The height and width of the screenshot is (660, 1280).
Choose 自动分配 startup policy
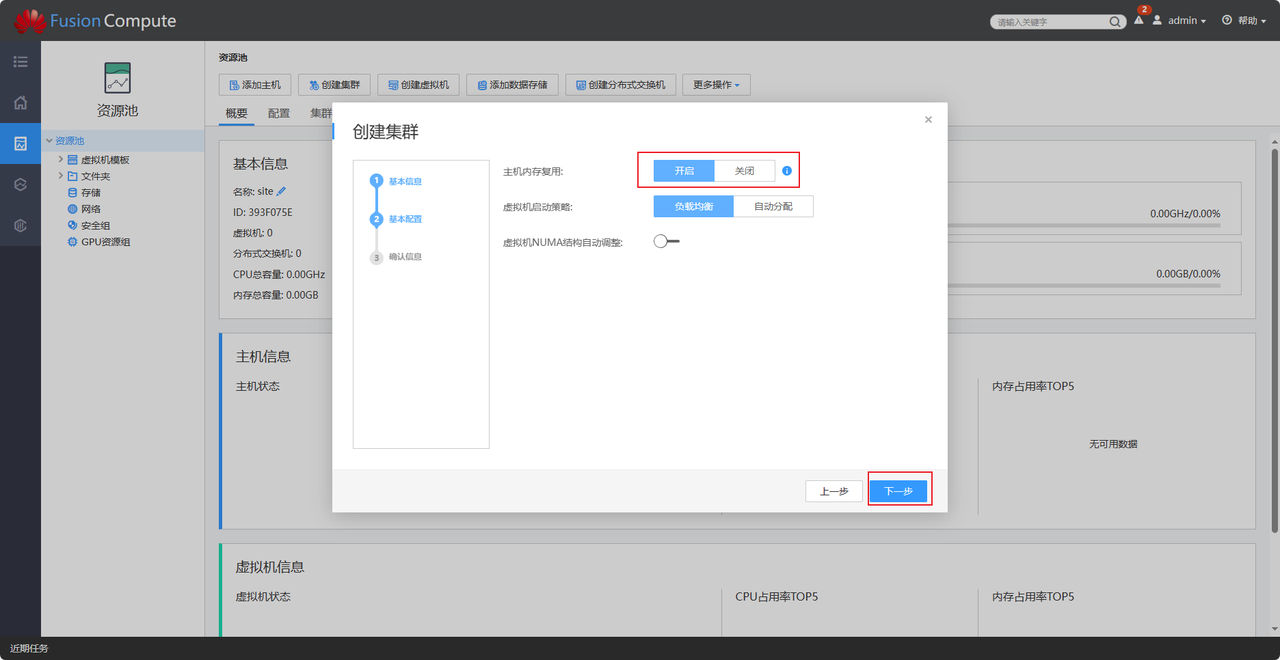(773, 206)
